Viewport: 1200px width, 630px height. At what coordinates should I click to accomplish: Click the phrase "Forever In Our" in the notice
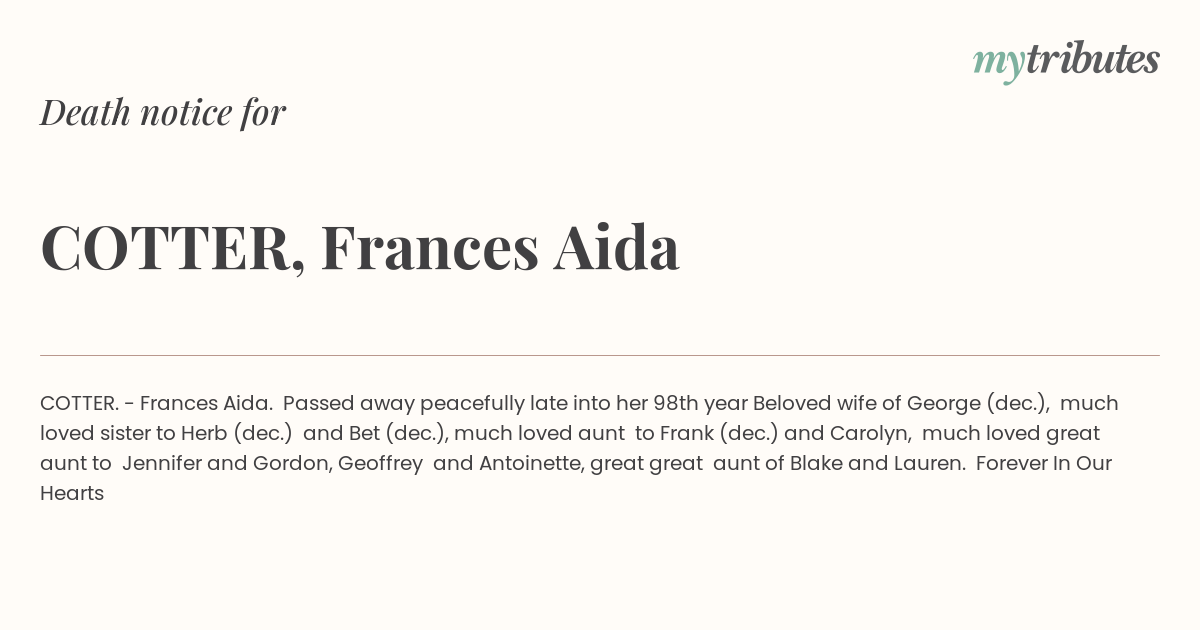pos(1044,463)
